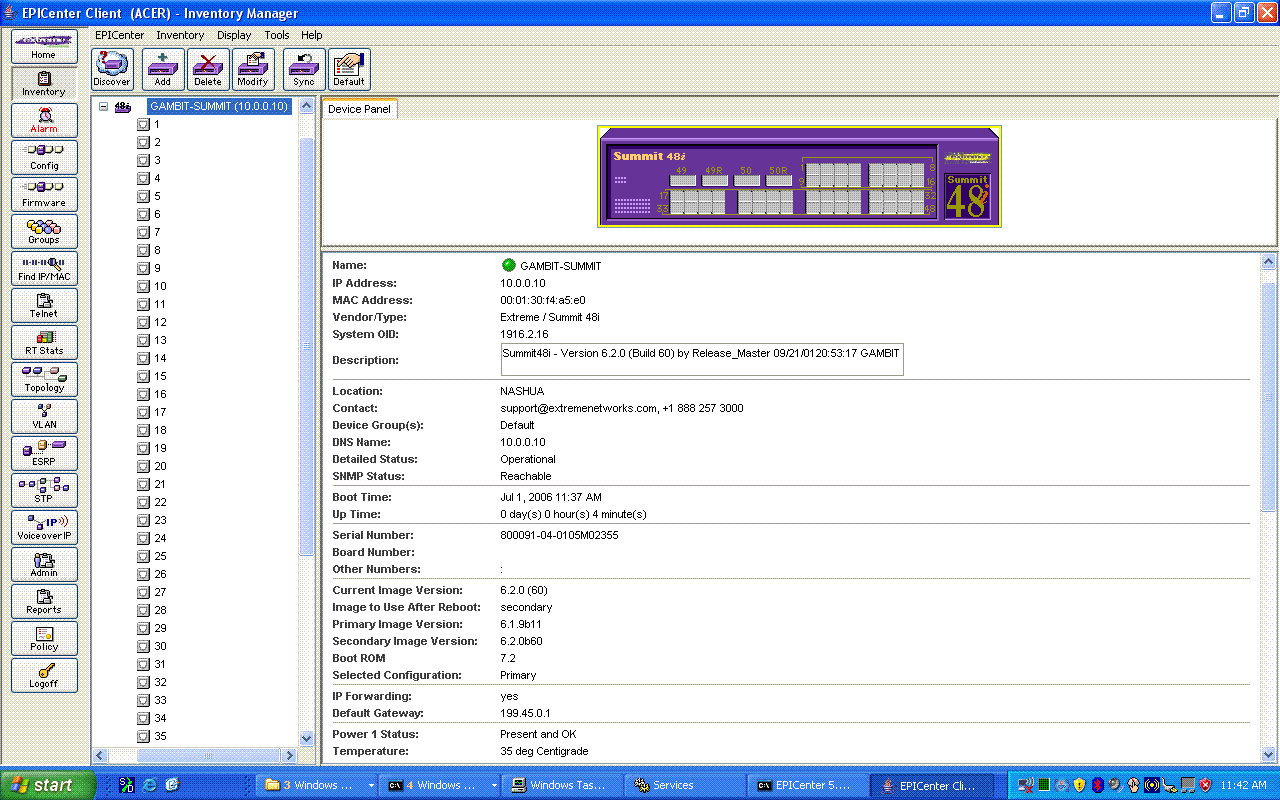Select the Device Panel tab
This screenshot has height=800, width=1280.
tap(359, 109)
